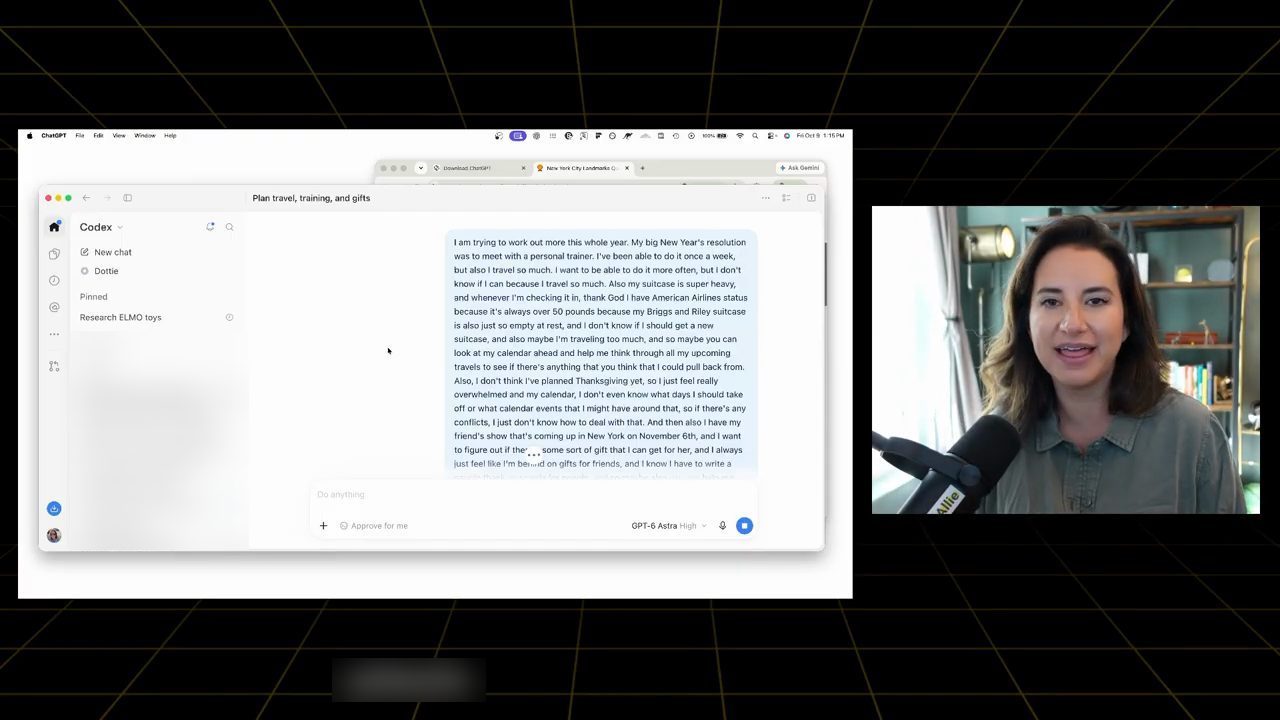Go back with the left arrow
Viewport: 1280px width, 720px height.
tap(86, 198)
